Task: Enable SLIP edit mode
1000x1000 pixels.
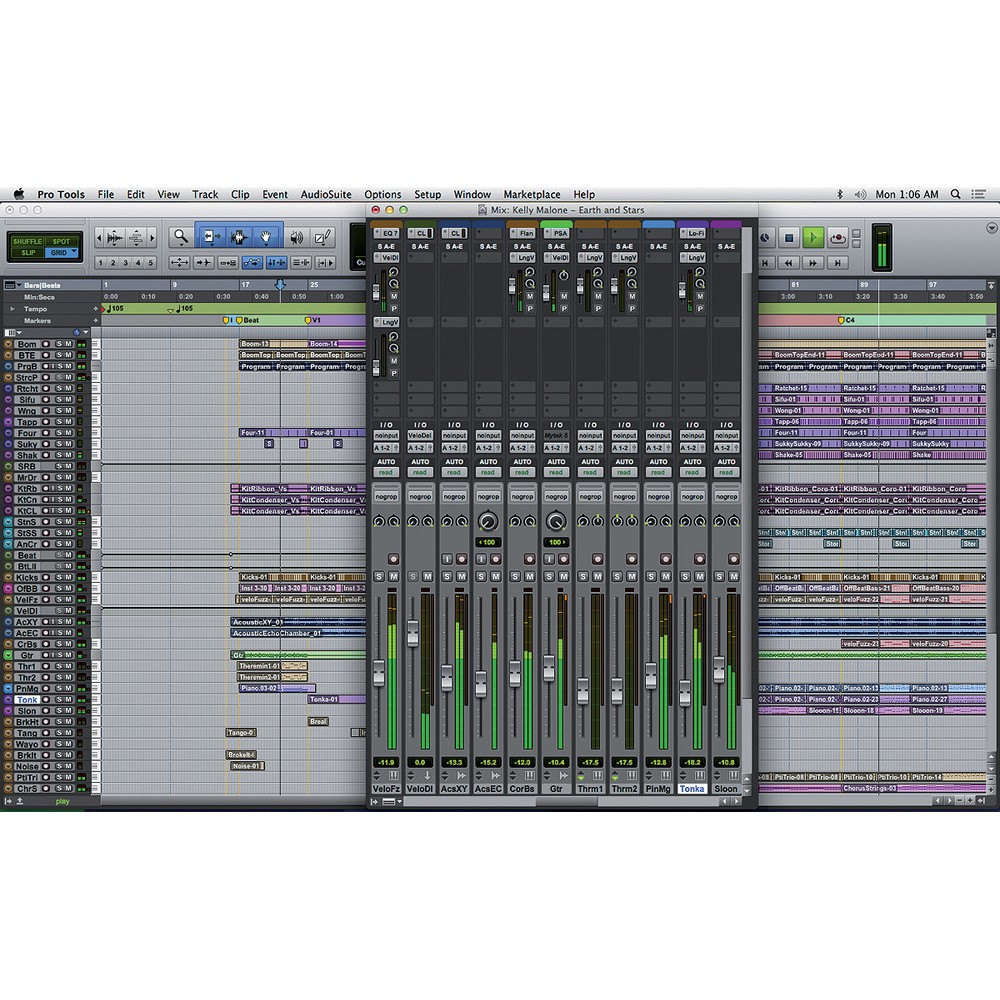Action: 28,253
